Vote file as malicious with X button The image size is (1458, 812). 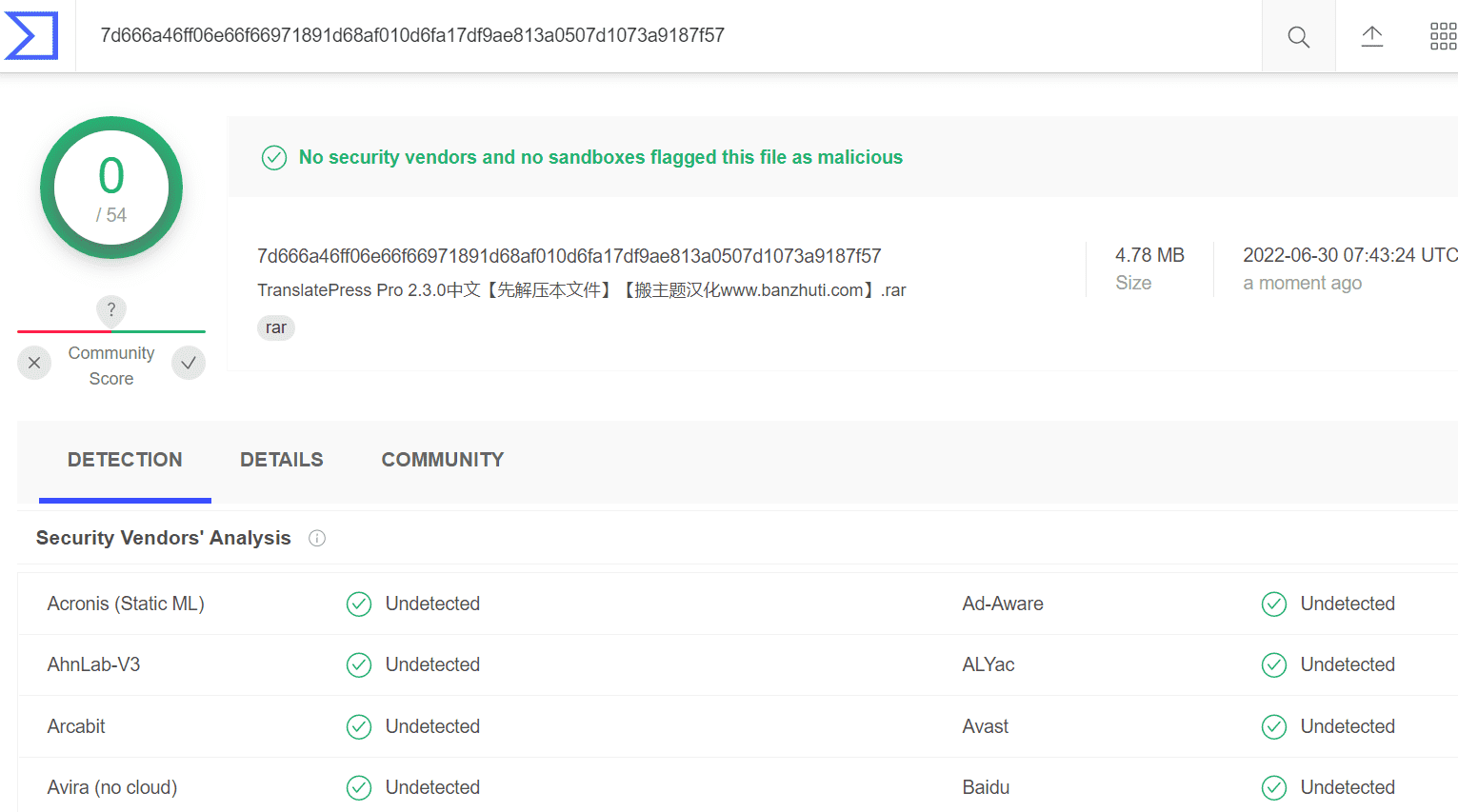coord(34,363)
